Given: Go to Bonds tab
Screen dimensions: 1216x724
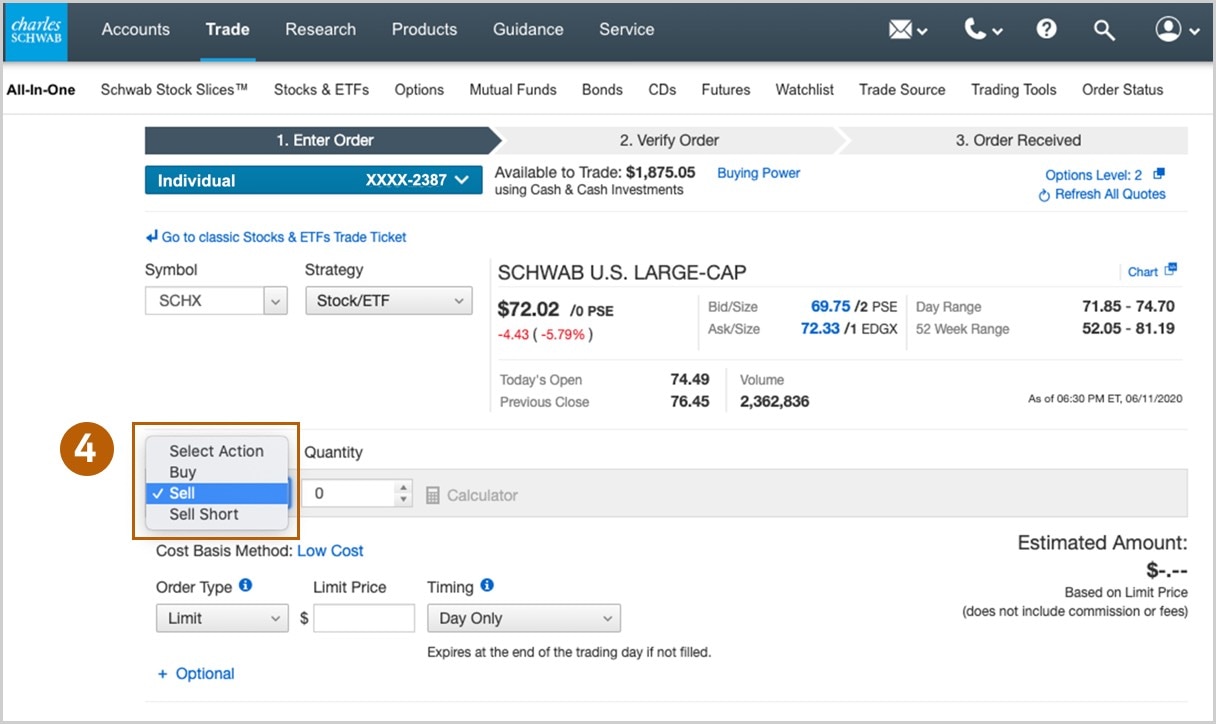Looking at the screenshot, I should (x=602, y=90).
